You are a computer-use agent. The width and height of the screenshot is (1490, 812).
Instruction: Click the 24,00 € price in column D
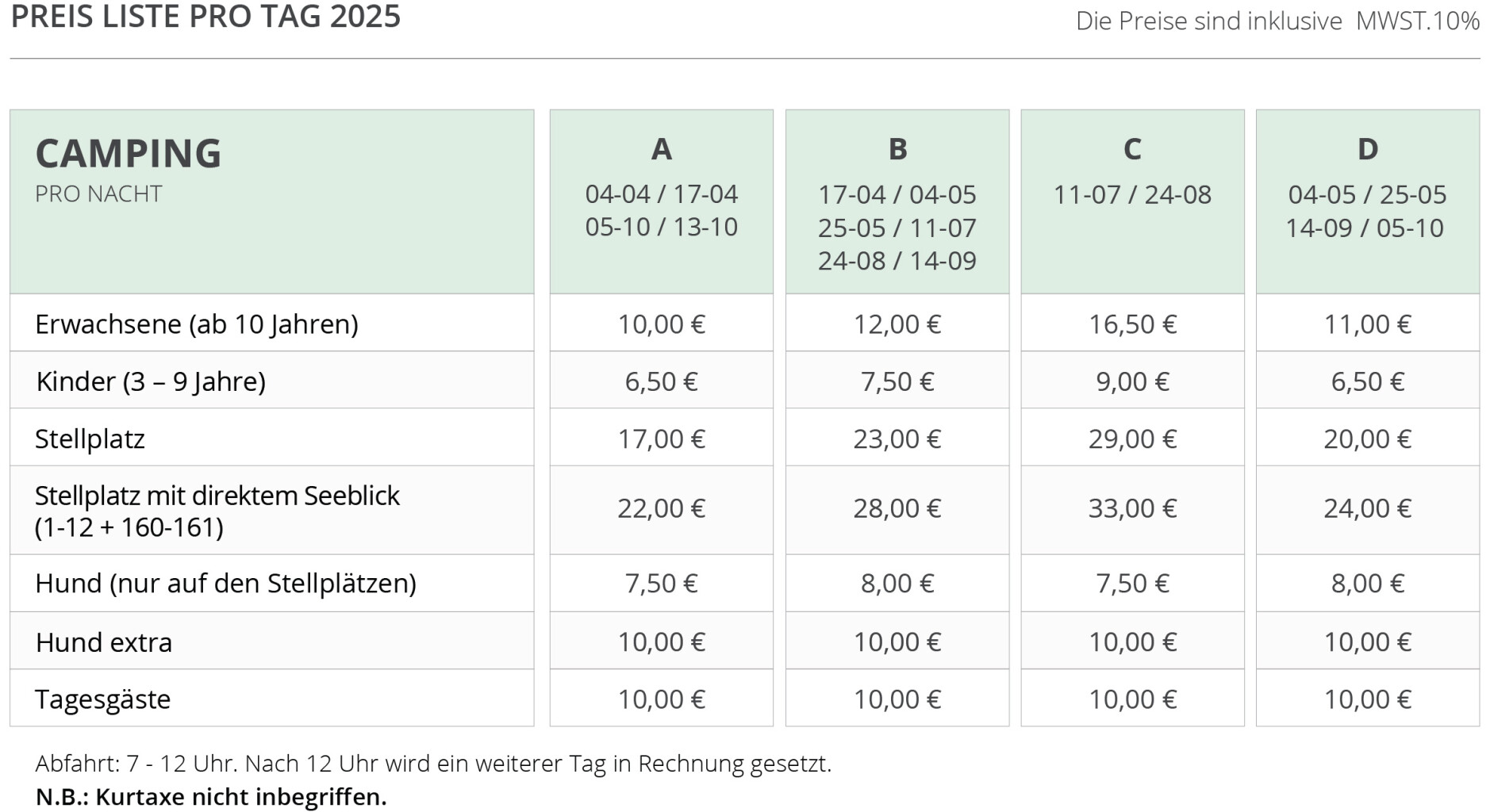coord(1368,508)
